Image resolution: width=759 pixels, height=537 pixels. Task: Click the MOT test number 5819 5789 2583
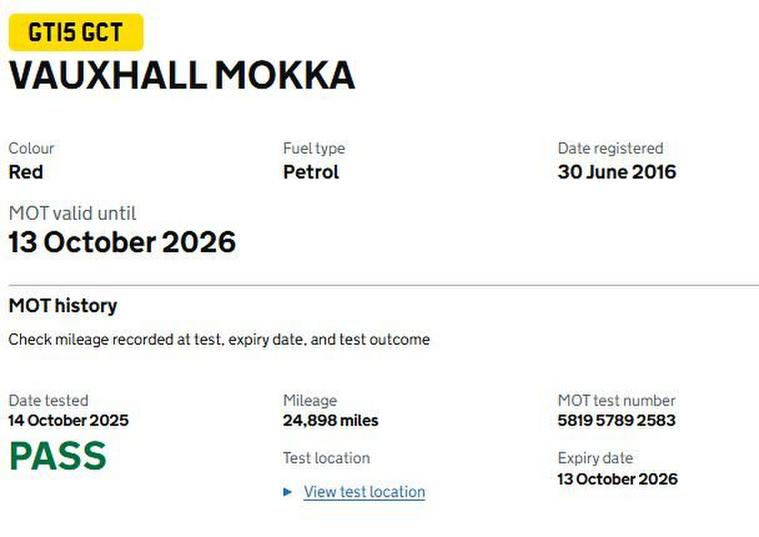click(616, 421)
